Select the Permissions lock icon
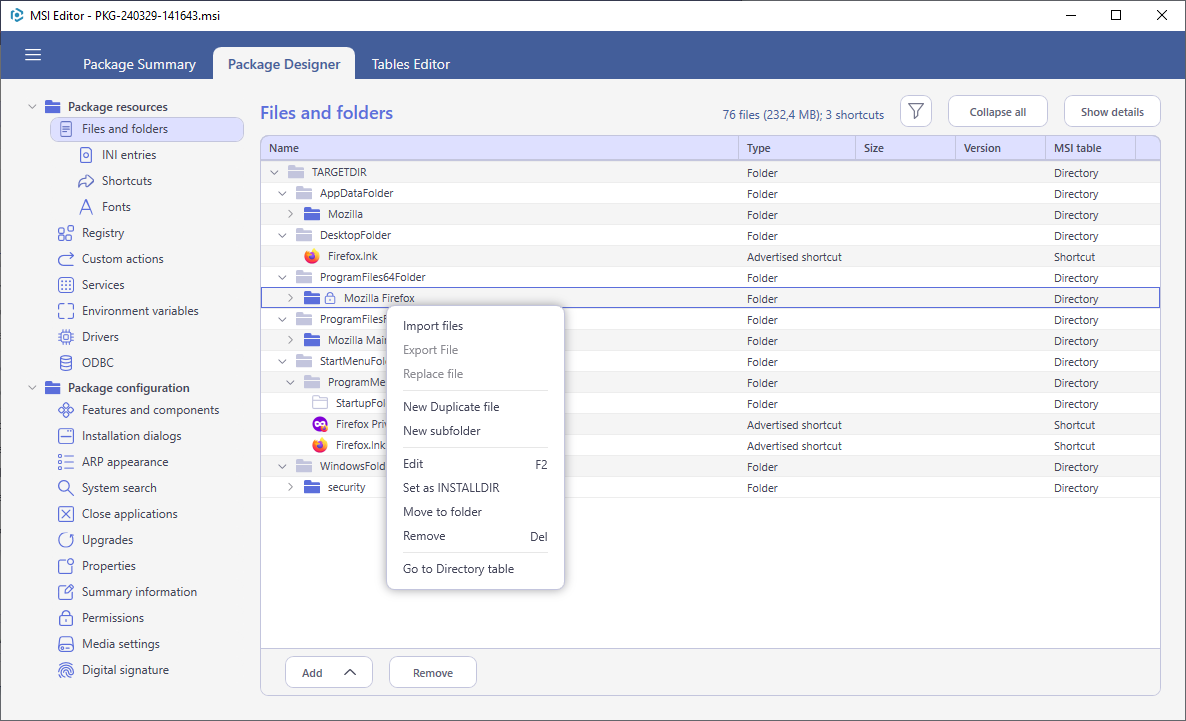1186x721 pixels. [66, 617]
